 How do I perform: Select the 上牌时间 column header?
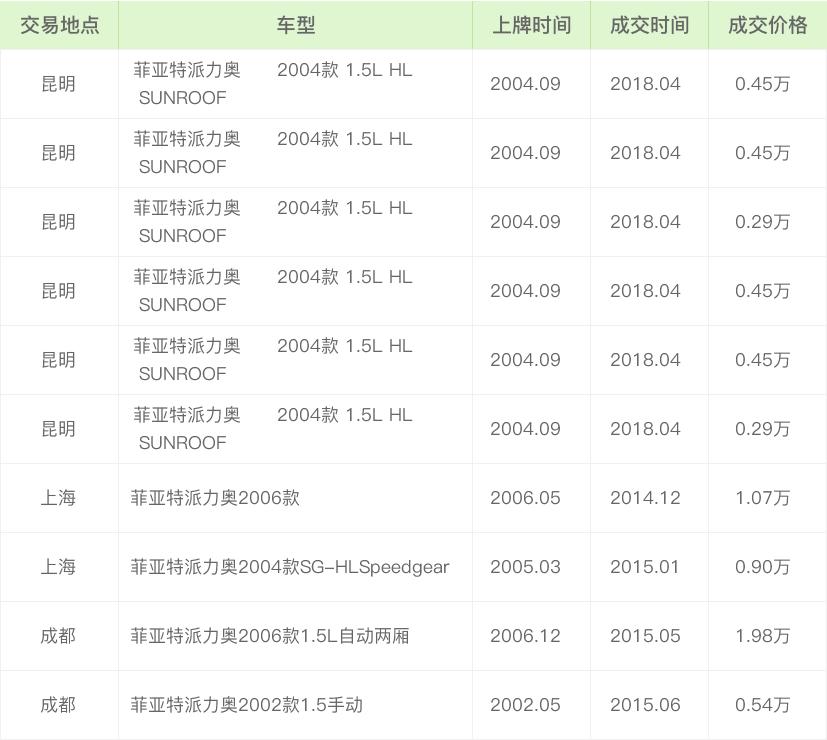[532, 25]
